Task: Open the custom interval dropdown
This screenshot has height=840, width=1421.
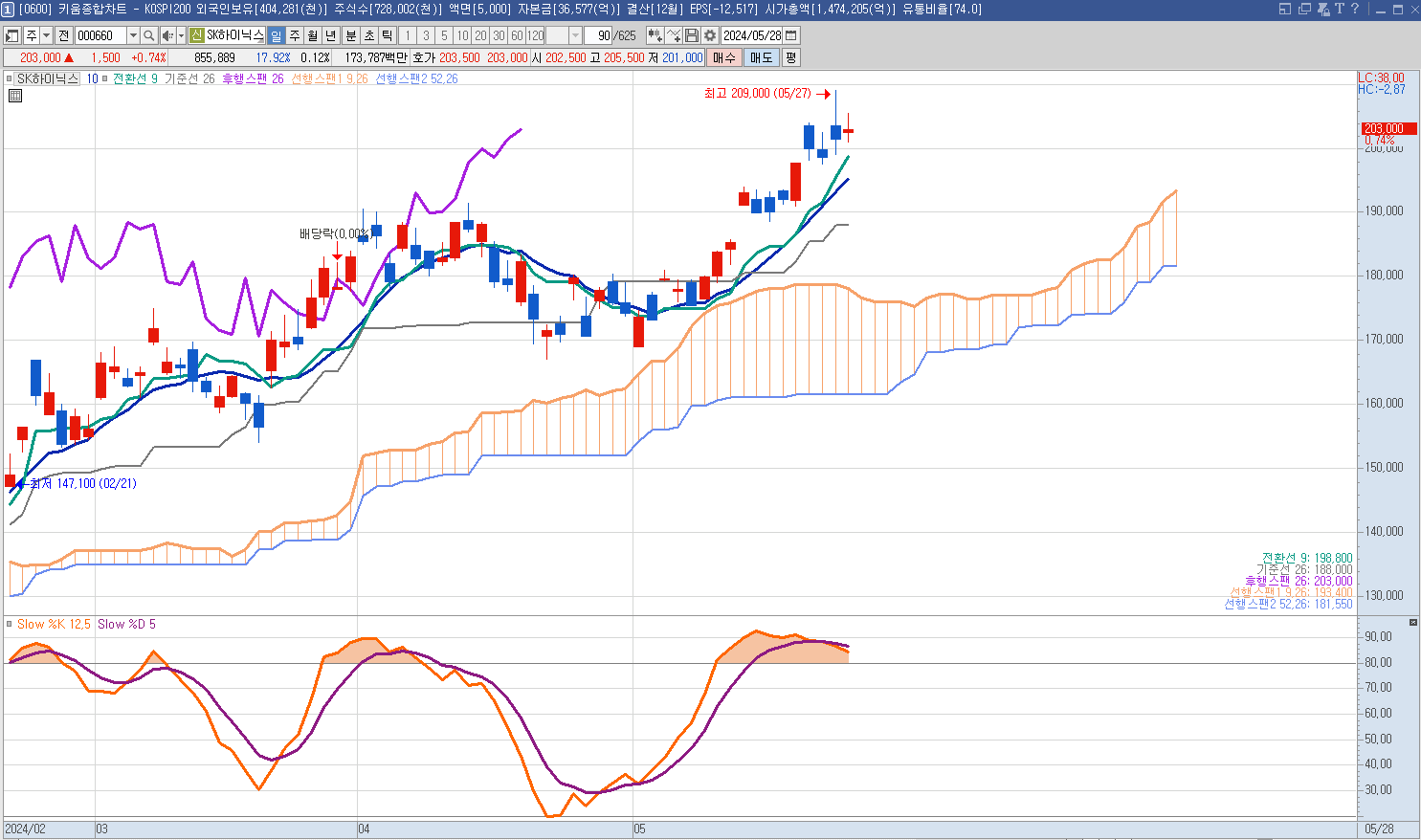Action: [575, 35]
